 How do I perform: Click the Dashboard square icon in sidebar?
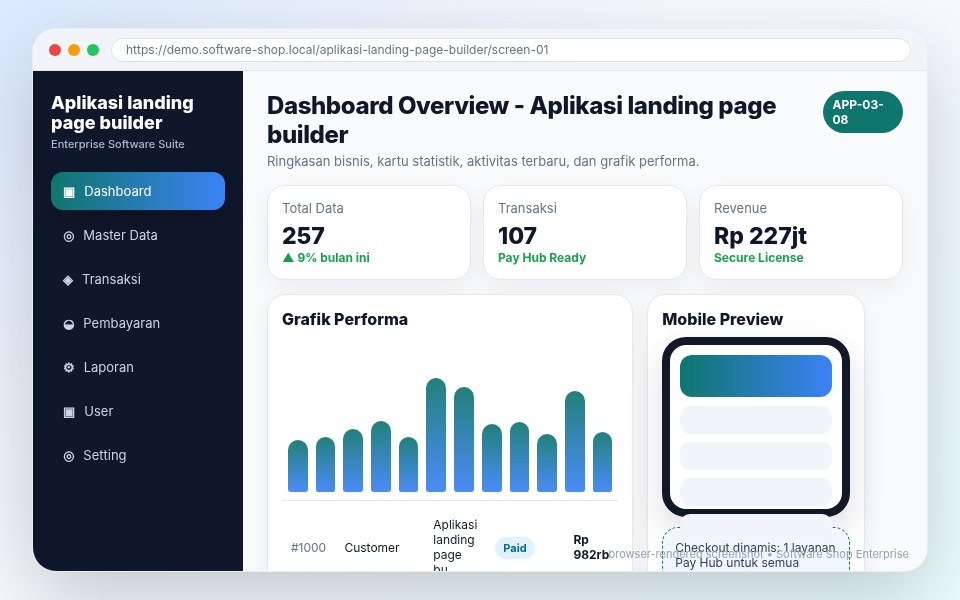(x=69, y=192)
